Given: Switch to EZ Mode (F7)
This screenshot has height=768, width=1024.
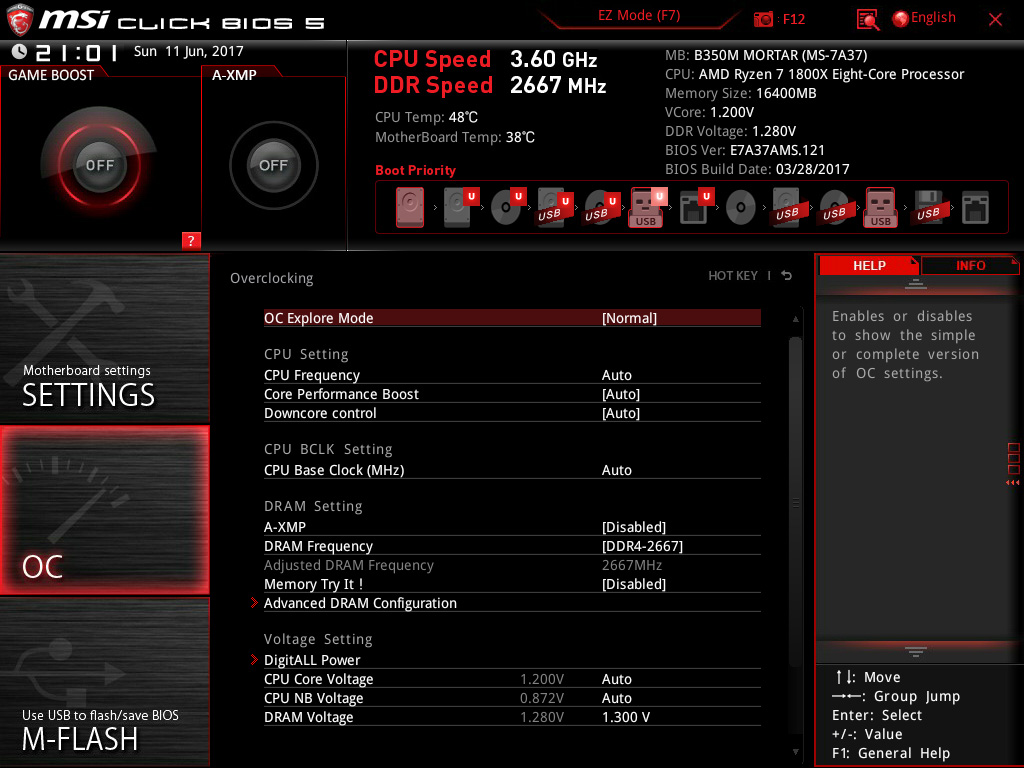Looking at the screenshot, I should coord(639,16).
